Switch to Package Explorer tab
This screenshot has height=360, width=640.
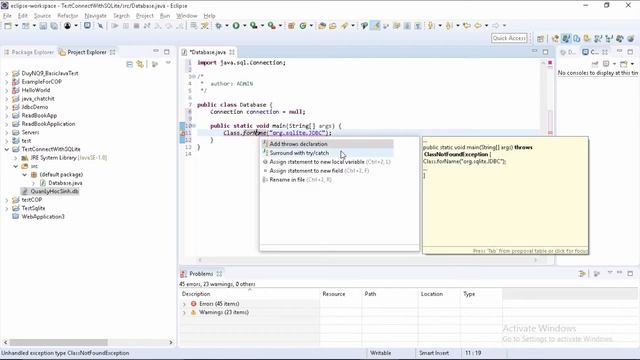point(29,52)
